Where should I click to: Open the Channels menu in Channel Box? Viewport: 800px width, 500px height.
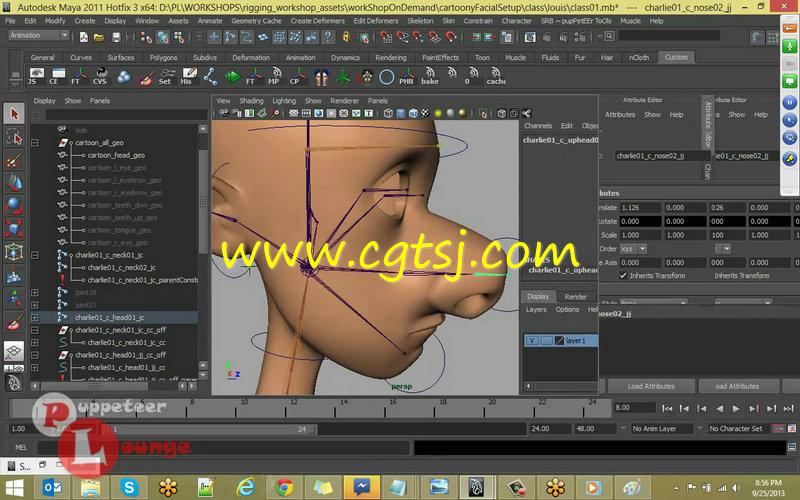coord(538,126)
